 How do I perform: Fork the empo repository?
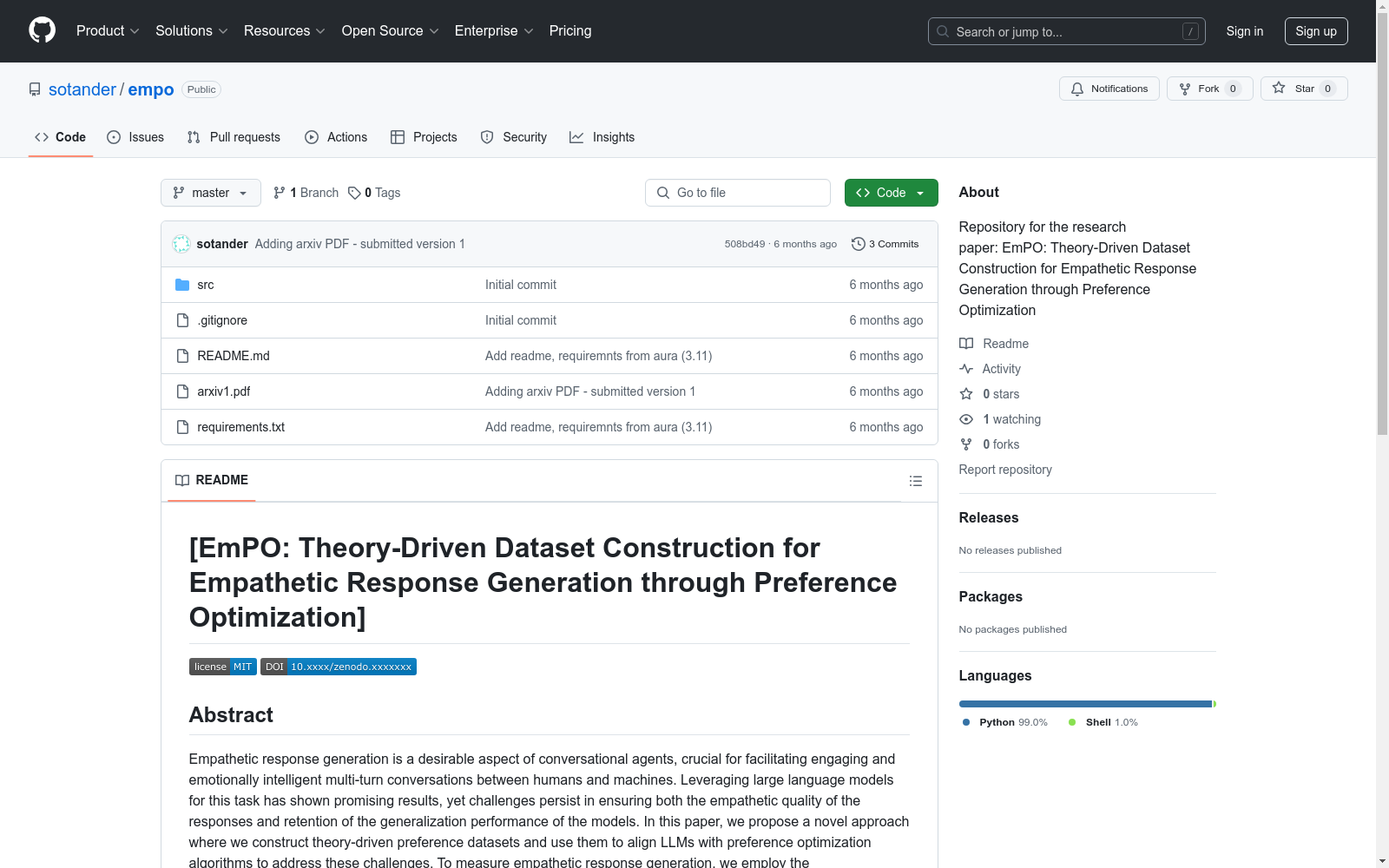tap(1209, 89)
